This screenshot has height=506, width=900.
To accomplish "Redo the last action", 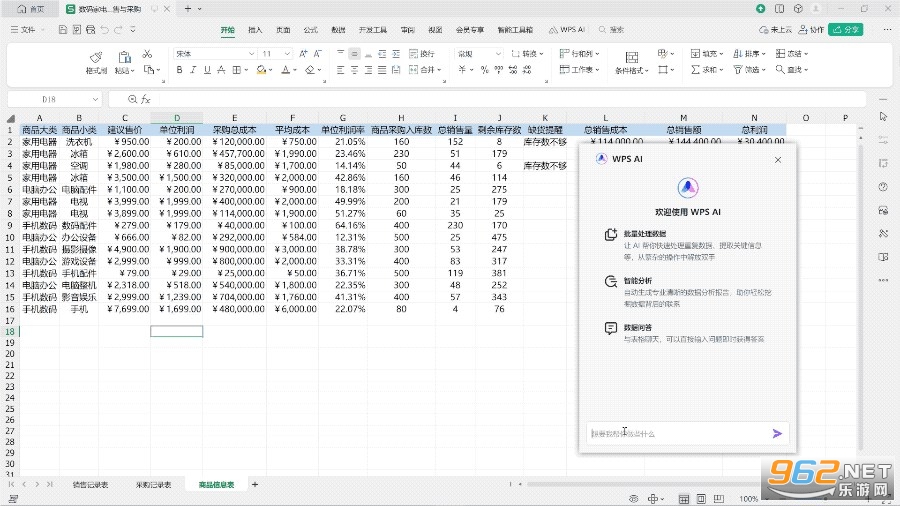I will [118, 29].
